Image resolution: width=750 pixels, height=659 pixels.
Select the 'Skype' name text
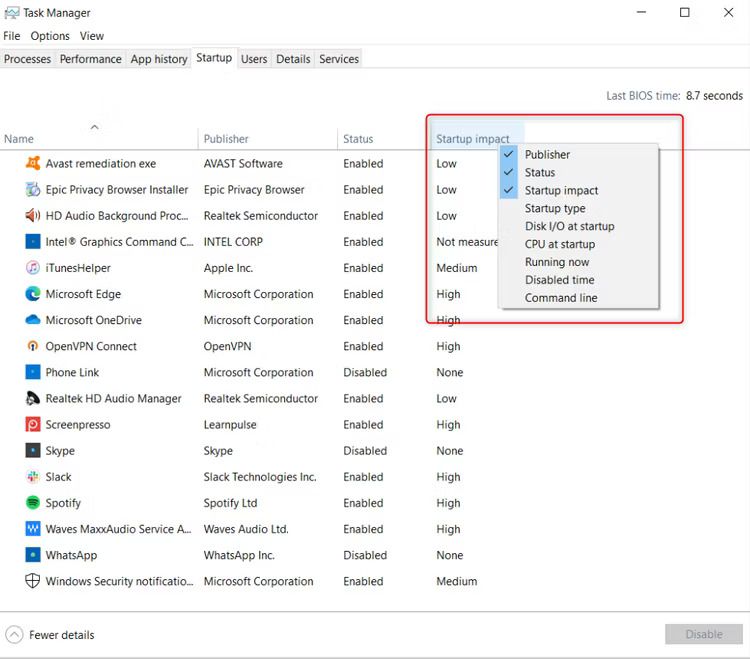coord(60,450)
